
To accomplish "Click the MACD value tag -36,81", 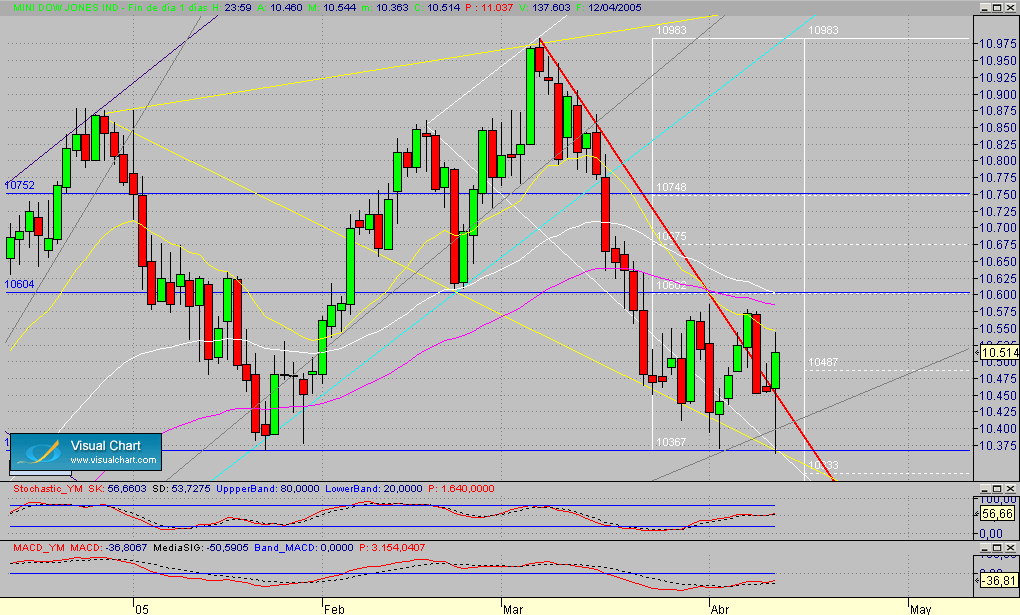I will [999, 581].
